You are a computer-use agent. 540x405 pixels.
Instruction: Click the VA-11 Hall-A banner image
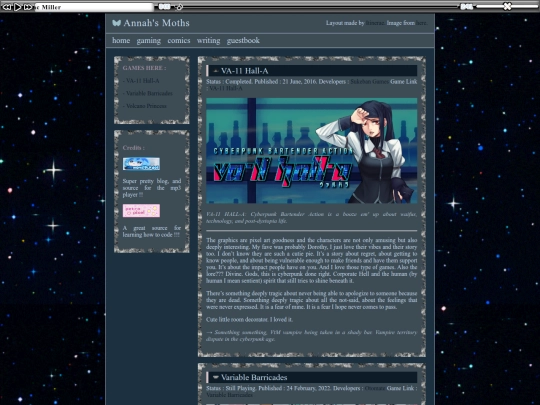pos(311,150)
